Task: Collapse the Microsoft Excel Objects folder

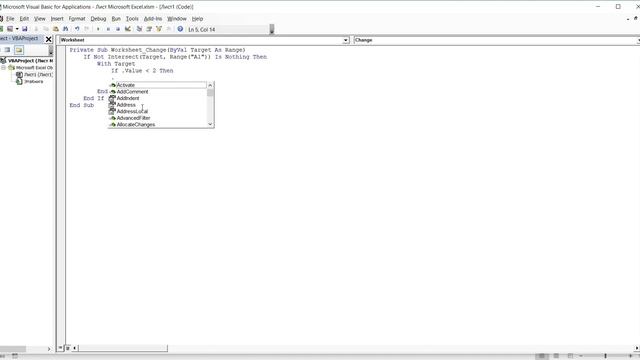Action: click(x=3, y=67)
